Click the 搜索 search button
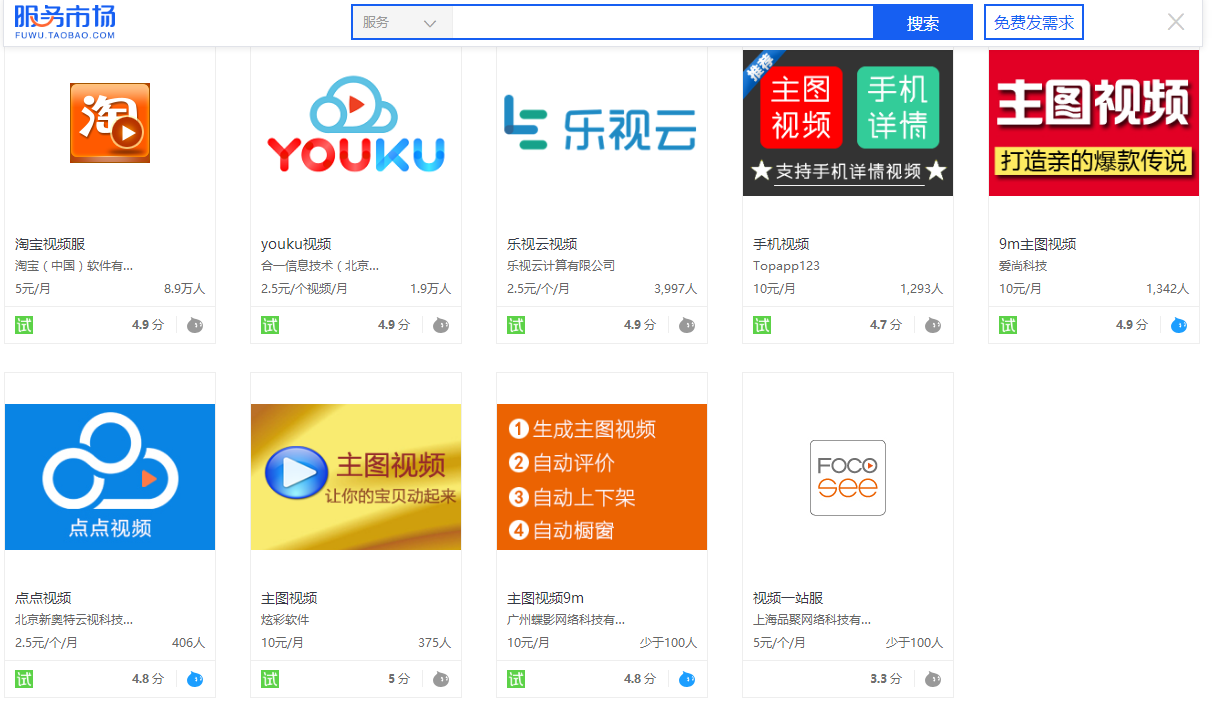The width and height of the screenshot is (1212, 710). tap(922, 21)
